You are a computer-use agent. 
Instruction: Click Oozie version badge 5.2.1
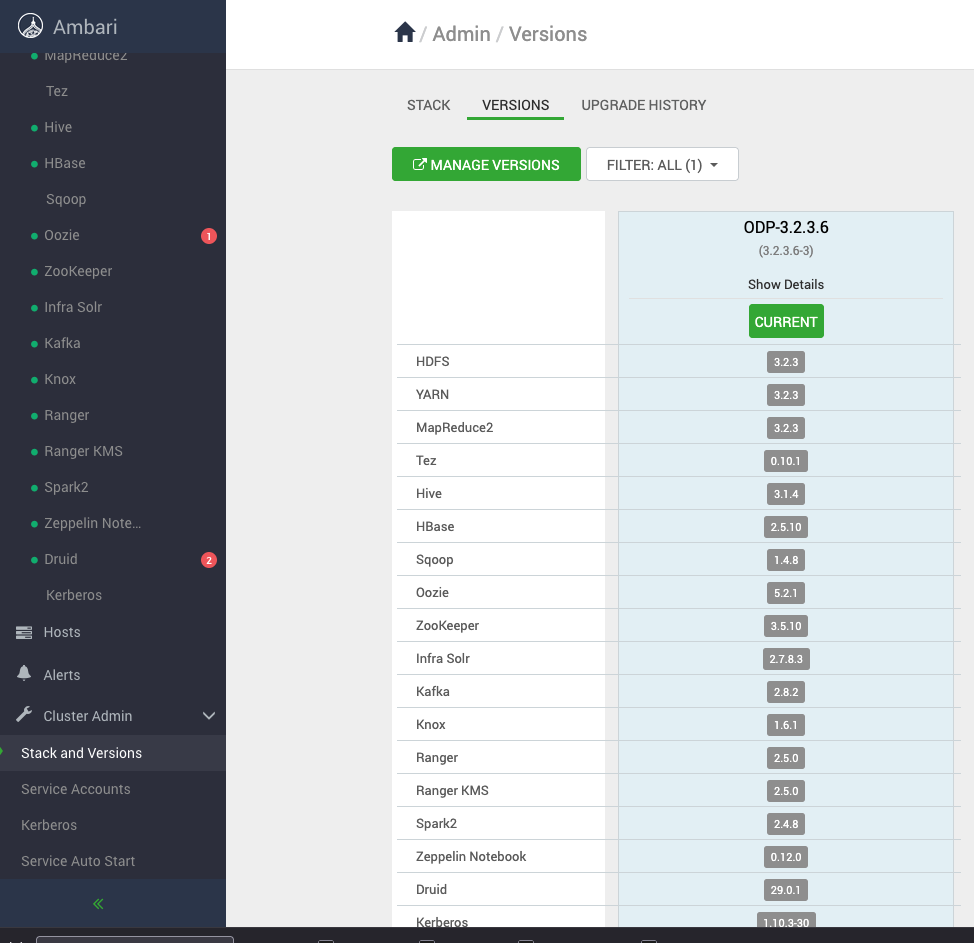pos(786,593)
